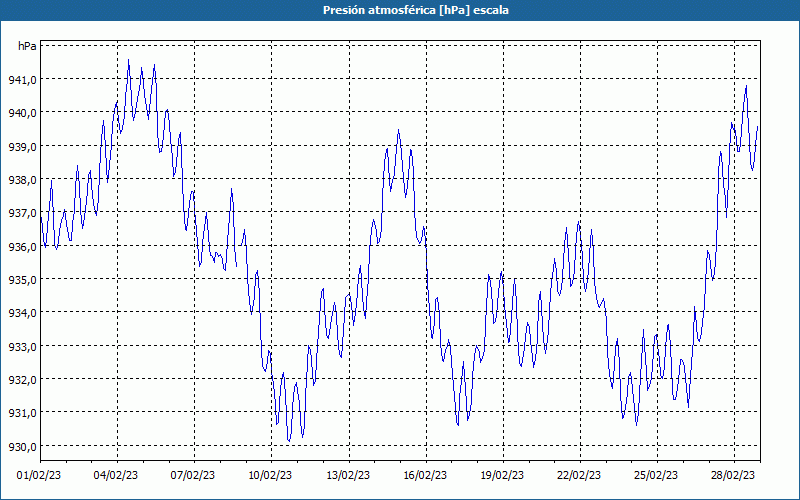Select the 25/02/23 date label
Screen dimensions: 800x500
[656, 476]
